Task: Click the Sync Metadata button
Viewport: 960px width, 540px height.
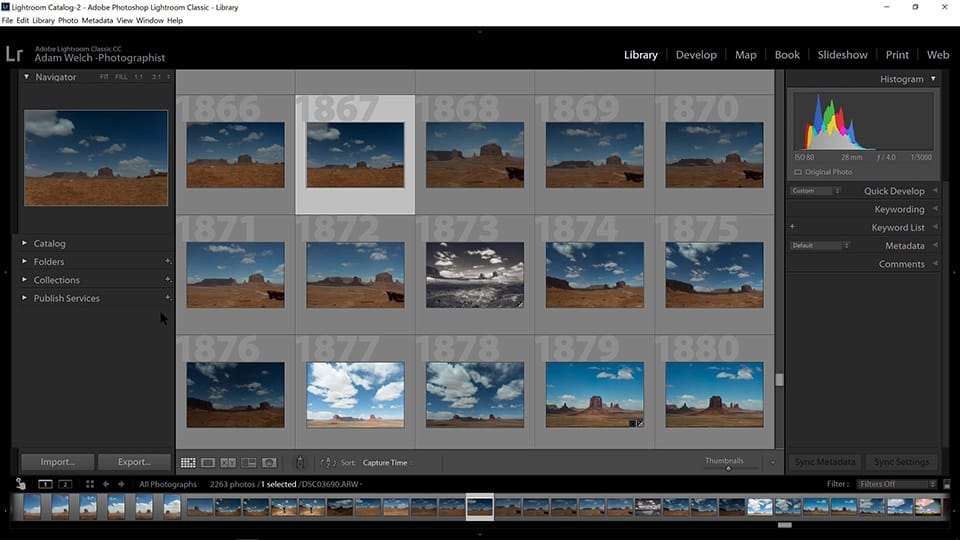Action: click(x=825, y=462)
